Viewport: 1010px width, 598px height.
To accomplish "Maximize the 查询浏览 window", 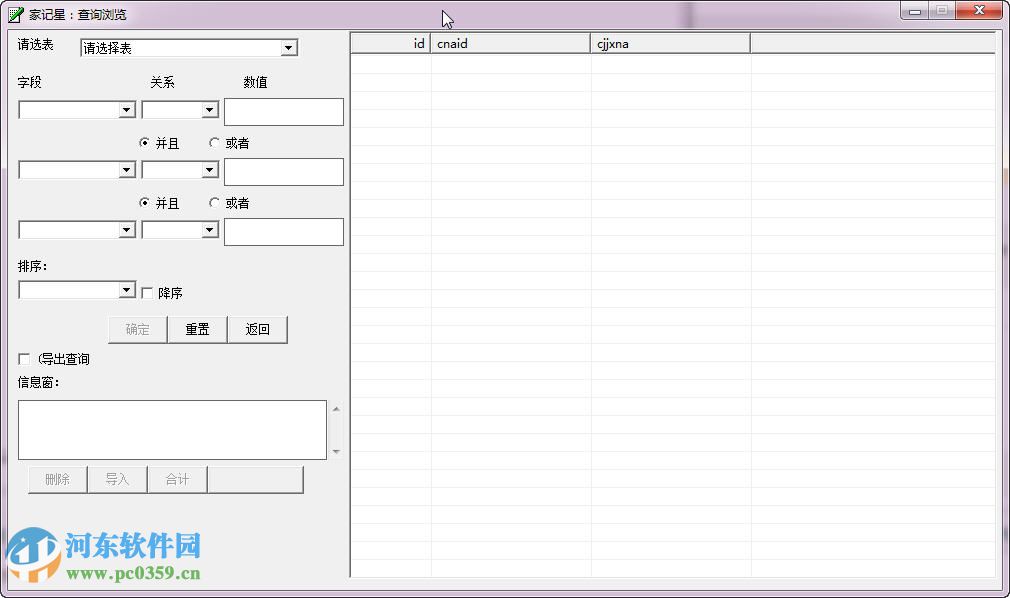I will coord(942,11).
